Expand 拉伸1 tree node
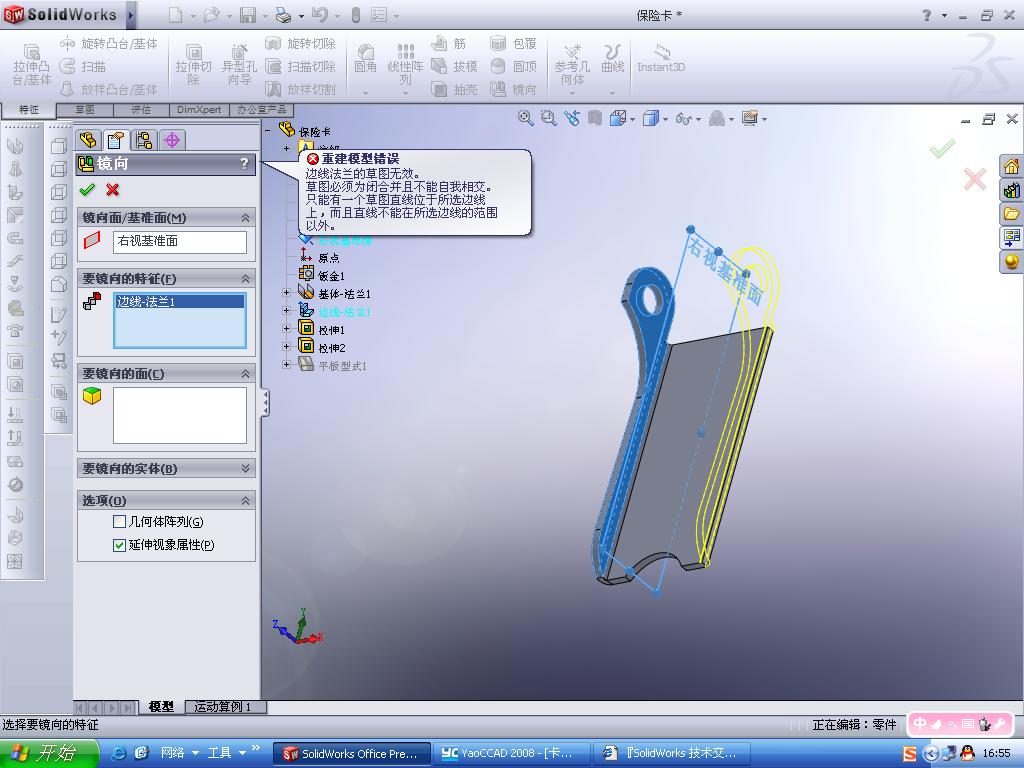1024x768 pixels. tap(287, 328)
